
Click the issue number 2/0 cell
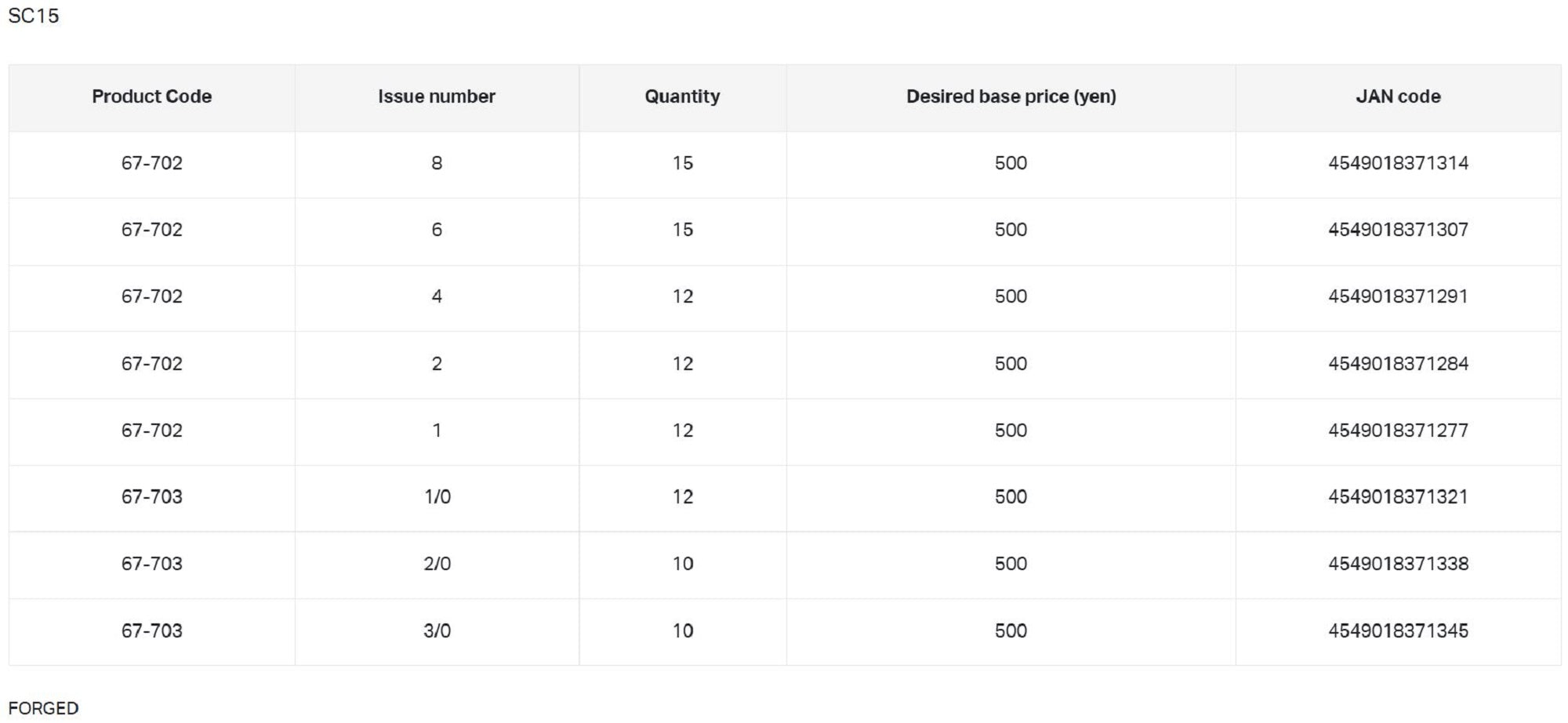437,564
